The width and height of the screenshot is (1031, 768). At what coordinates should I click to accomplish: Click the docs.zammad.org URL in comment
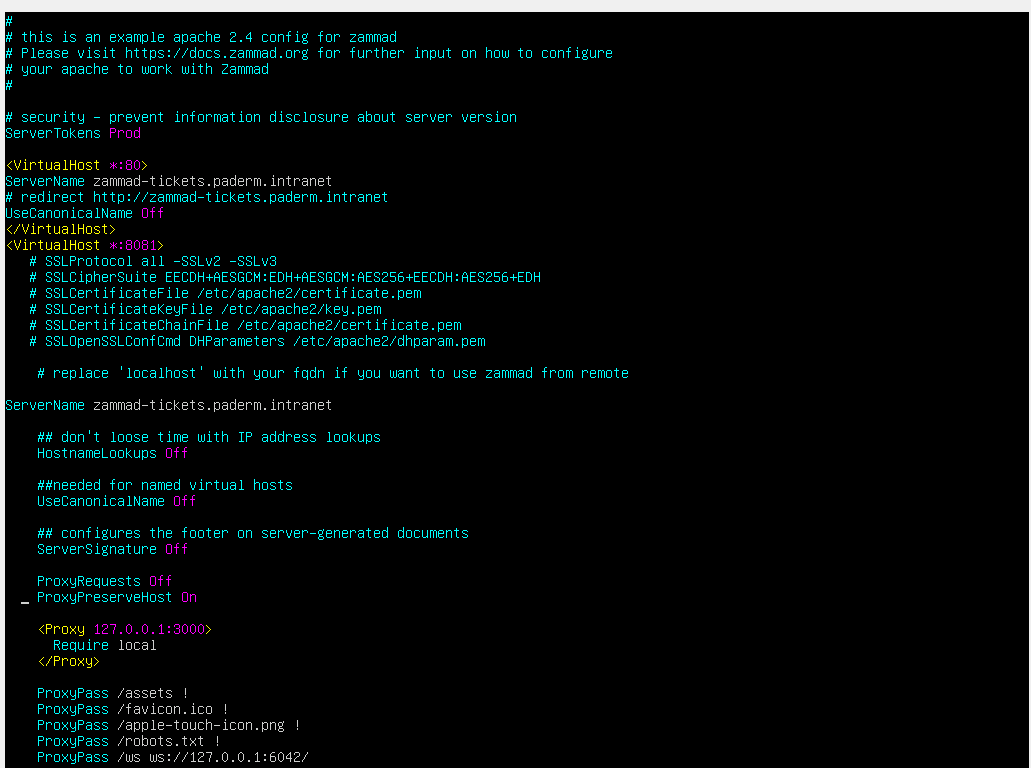point(216,53)
